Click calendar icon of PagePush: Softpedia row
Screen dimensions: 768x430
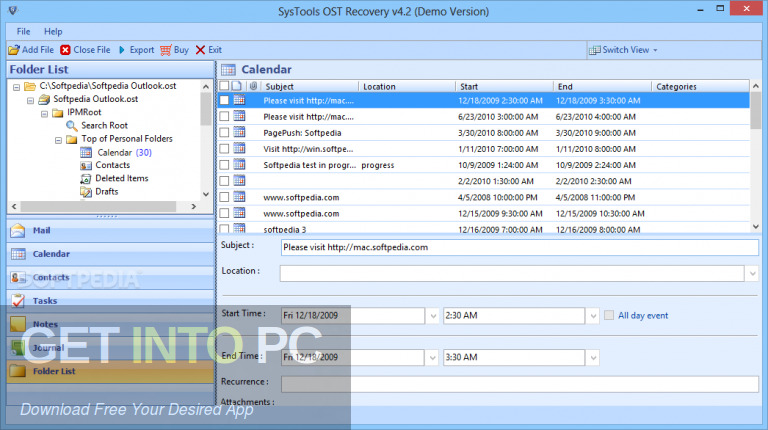(x=240, y=132)
